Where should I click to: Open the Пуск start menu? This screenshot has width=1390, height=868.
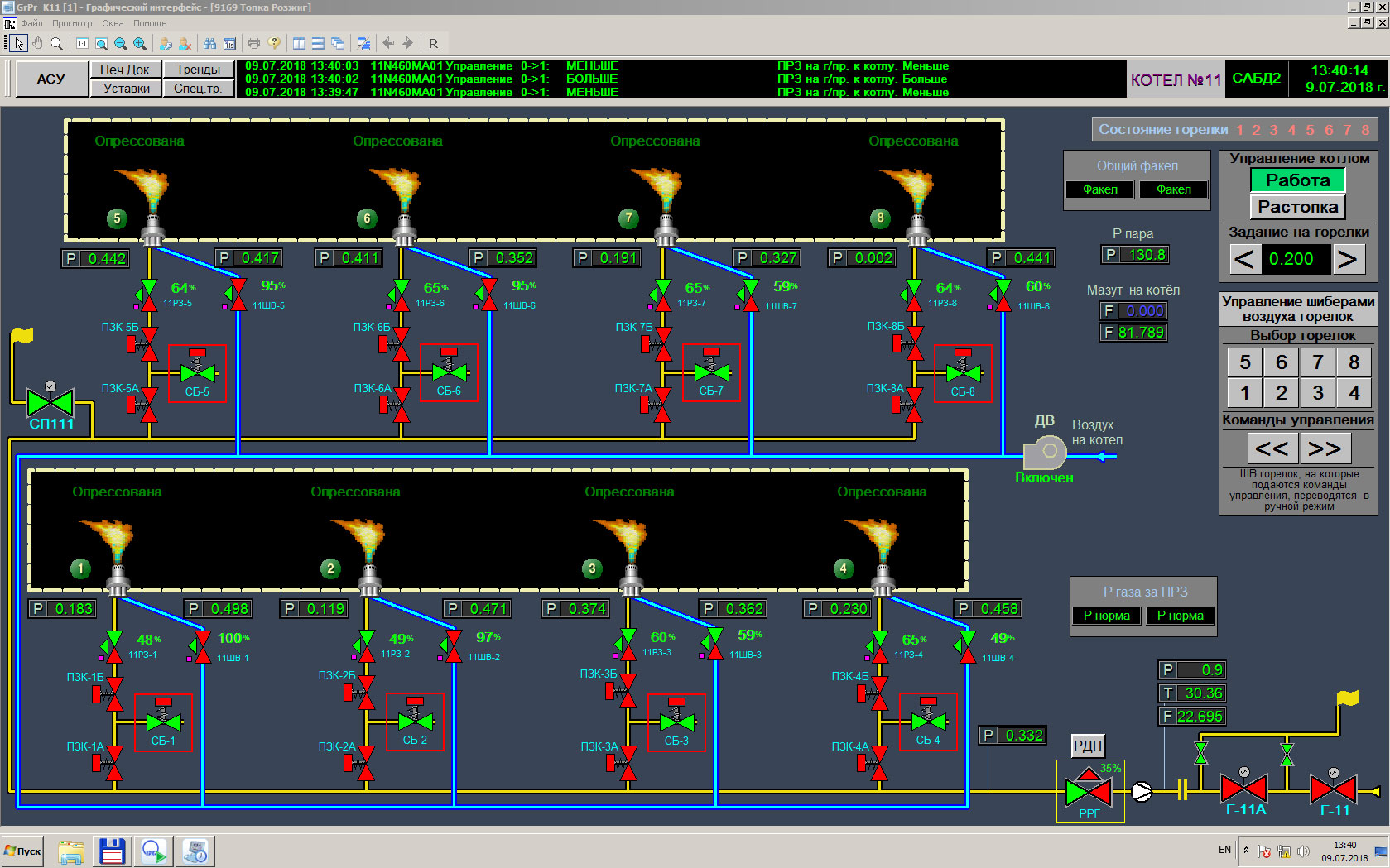pos(23,851)
